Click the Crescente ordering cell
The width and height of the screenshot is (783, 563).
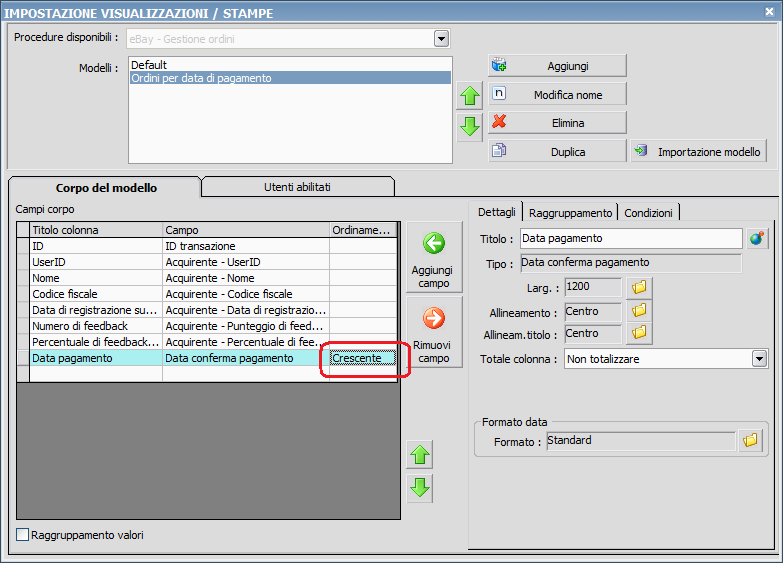pyautogui.click(x=363, y=358)
